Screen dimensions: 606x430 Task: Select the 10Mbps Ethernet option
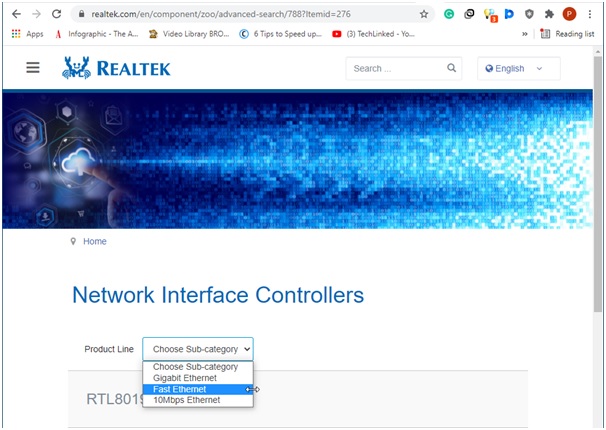click(198, 400)
